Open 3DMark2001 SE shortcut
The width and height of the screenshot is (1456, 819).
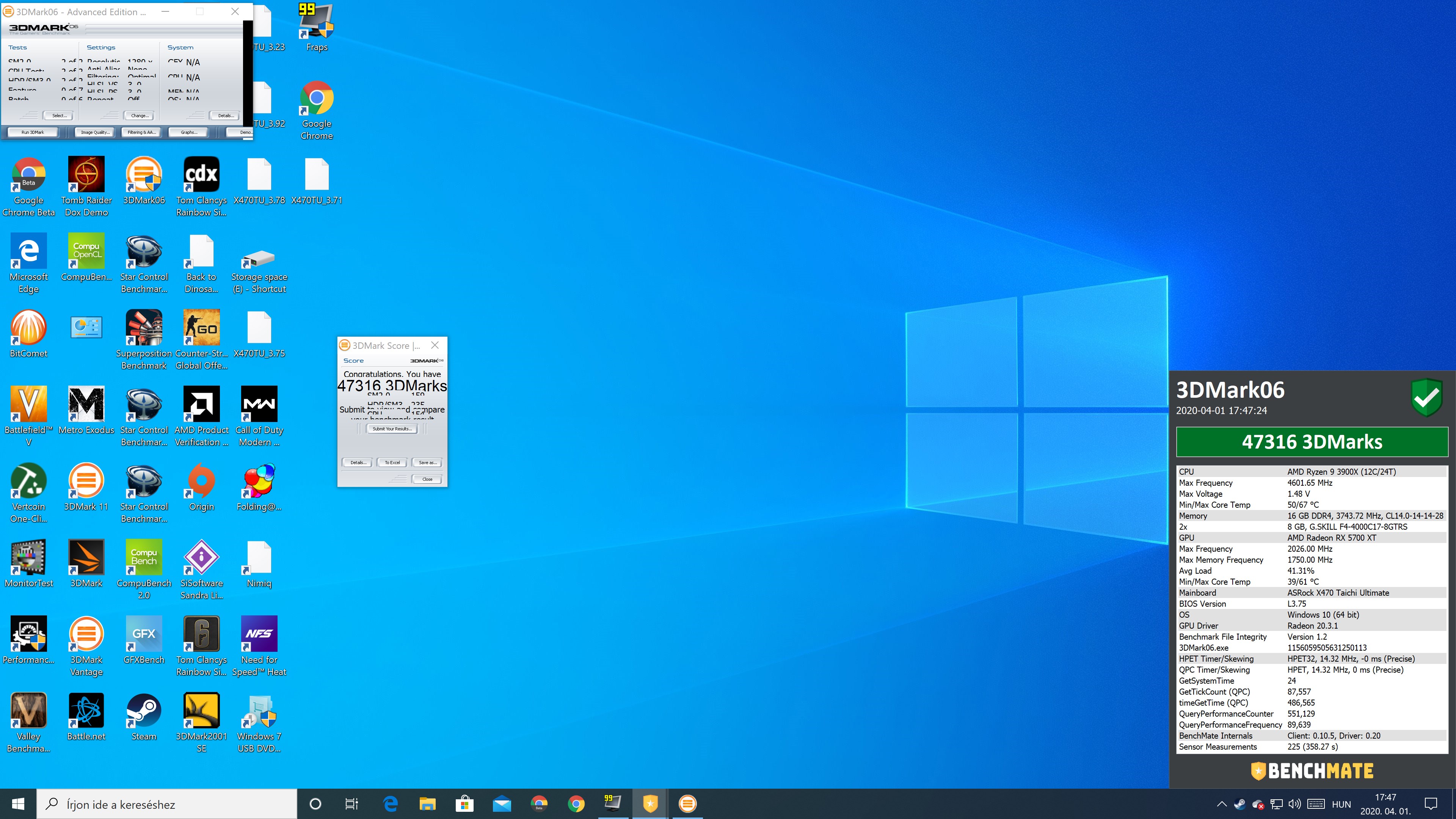(202, 723)
